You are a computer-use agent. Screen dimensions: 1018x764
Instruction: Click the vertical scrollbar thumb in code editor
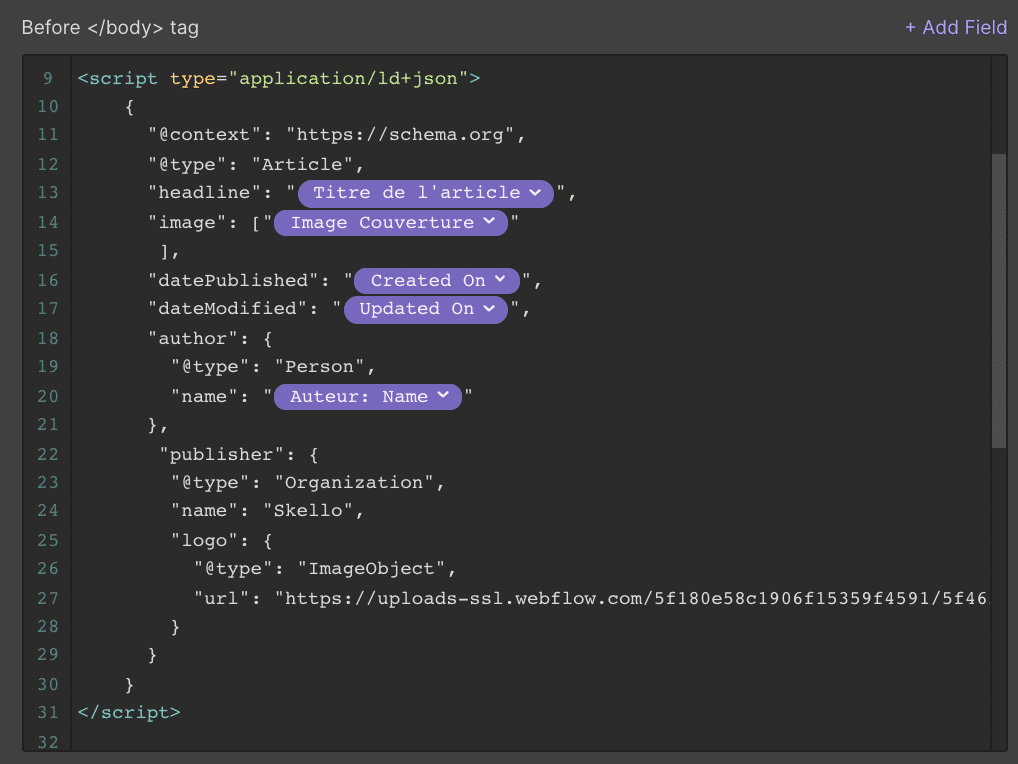999,301
